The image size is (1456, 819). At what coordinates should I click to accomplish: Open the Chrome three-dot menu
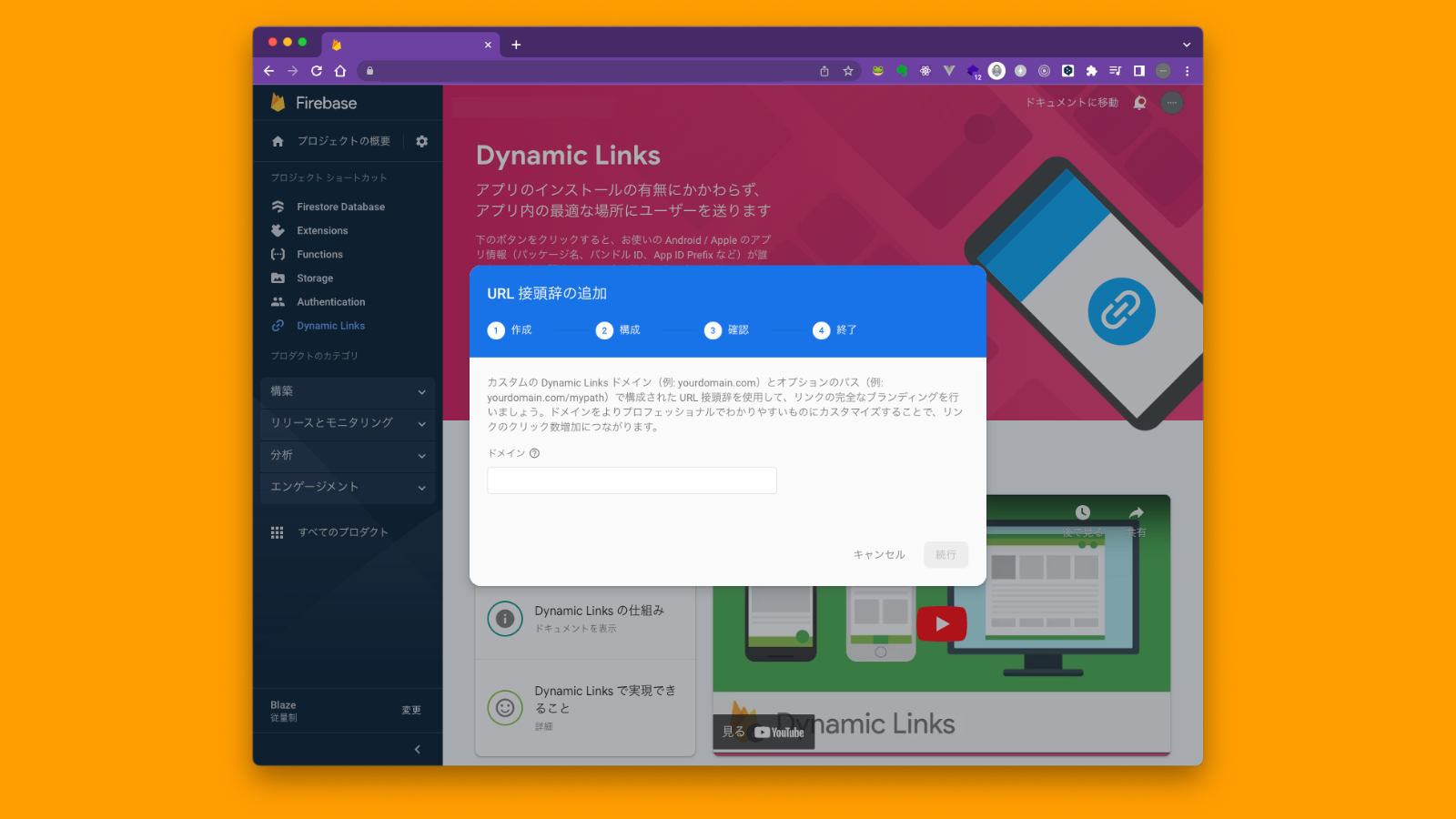[1187, 71]
